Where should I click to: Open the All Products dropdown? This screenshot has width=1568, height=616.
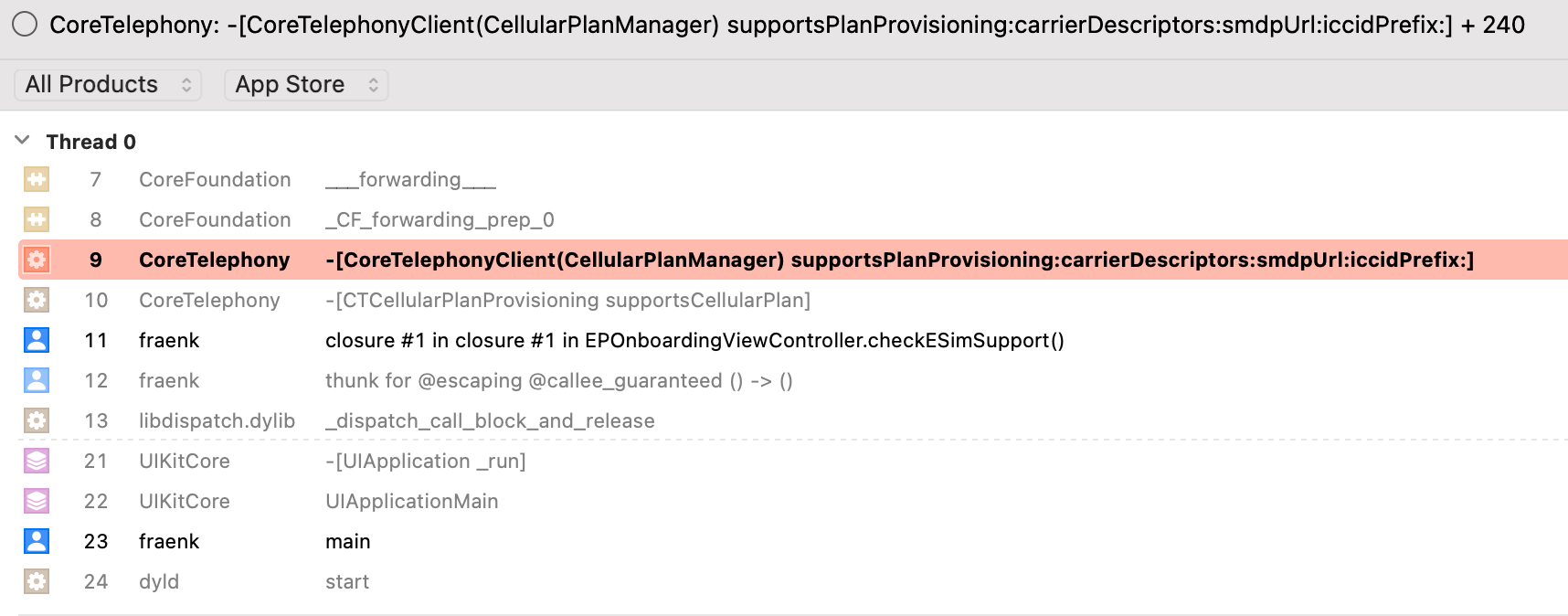(x=108, y=85)
